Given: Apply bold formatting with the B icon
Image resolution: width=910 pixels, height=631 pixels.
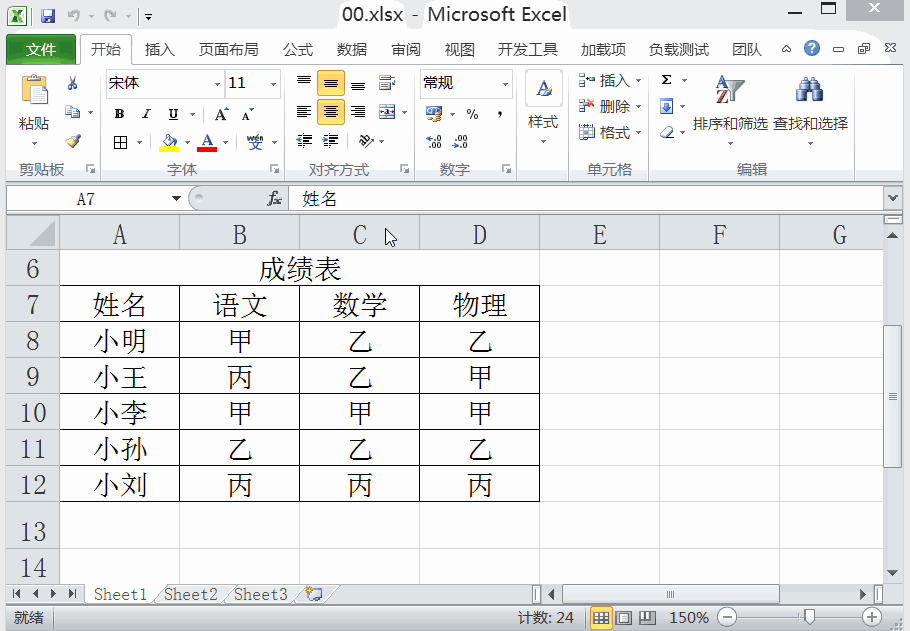Looking at the screenshot, I should tap(118, 113).
